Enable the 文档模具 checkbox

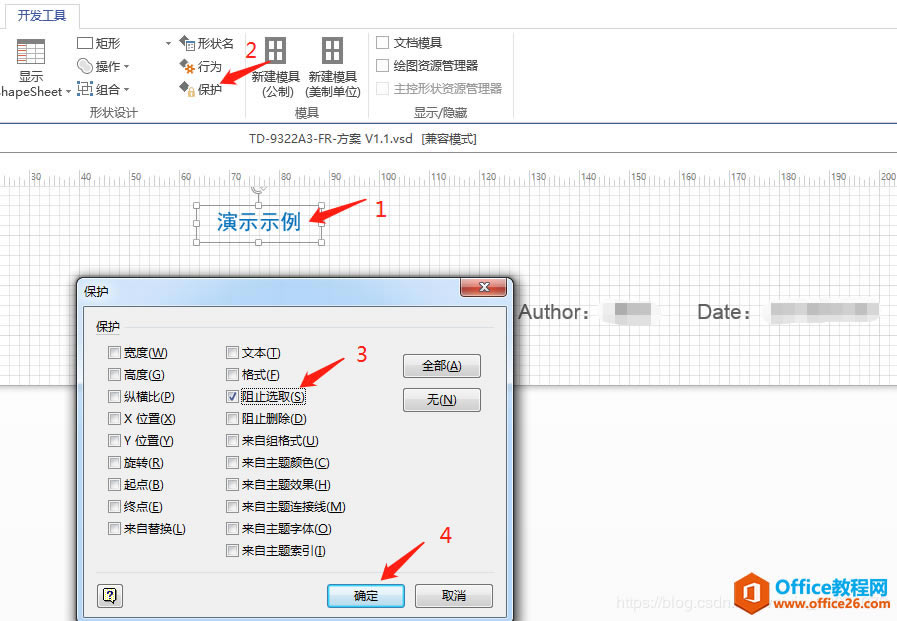(x=383, y=43)
